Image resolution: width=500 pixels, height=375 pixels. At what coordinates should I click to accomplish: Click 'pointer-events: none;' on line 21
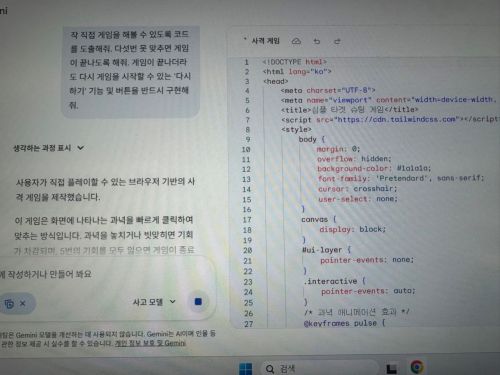[x=367, y=260]
